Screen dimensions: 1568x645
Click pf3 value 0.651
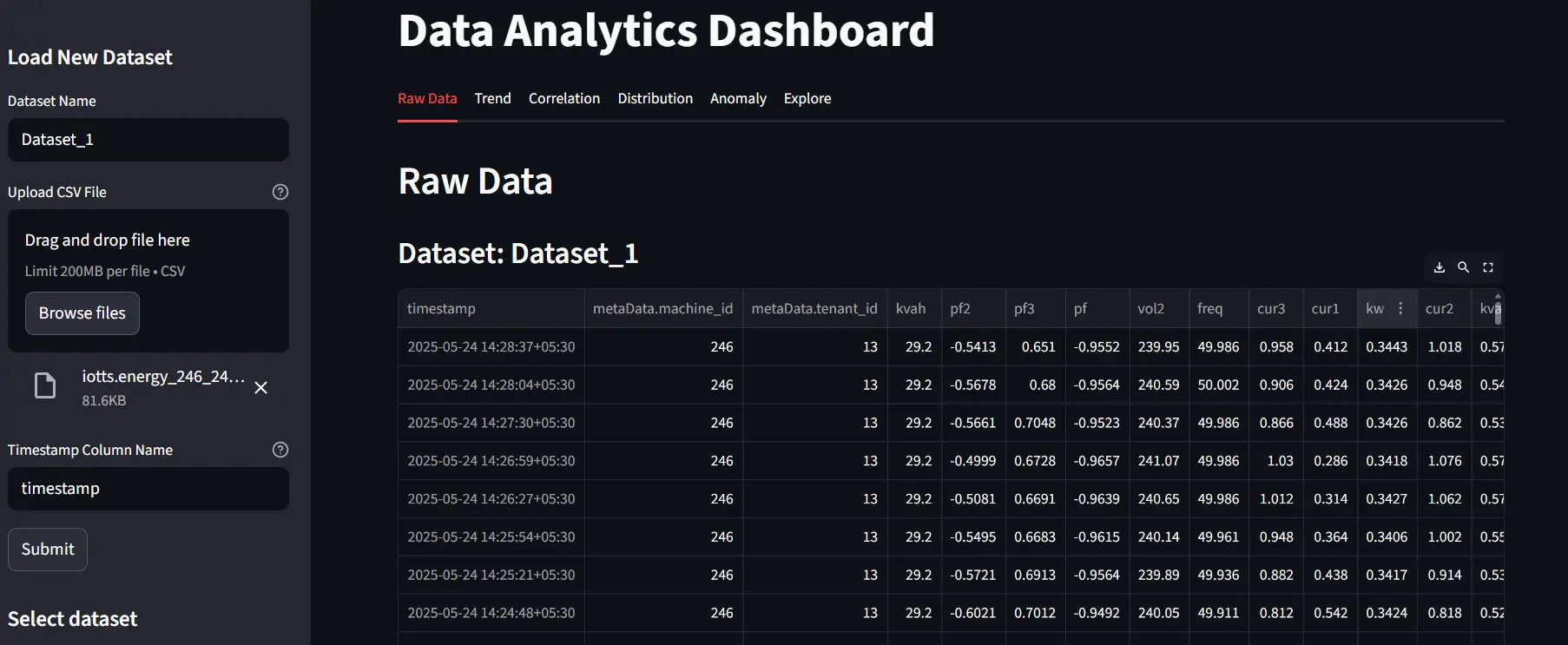coord(1035,346)
